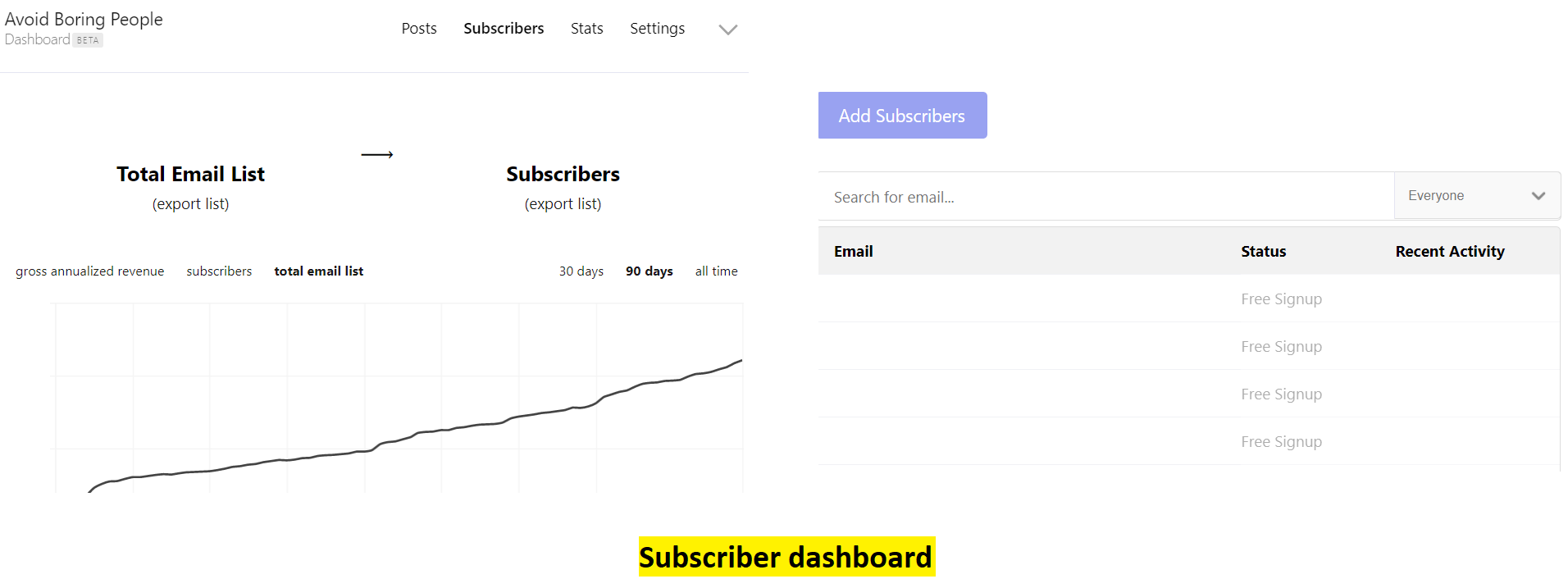Set chart range to 90 days
Viewport: 1568px width, 588px height.
pyautogui.click(x=650, y=271)
